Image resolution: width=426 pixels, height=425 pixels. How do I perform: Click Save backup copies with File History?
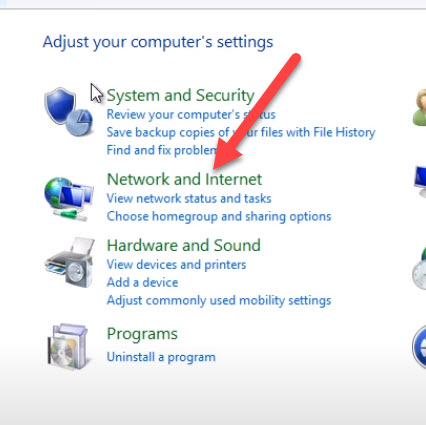241,132
